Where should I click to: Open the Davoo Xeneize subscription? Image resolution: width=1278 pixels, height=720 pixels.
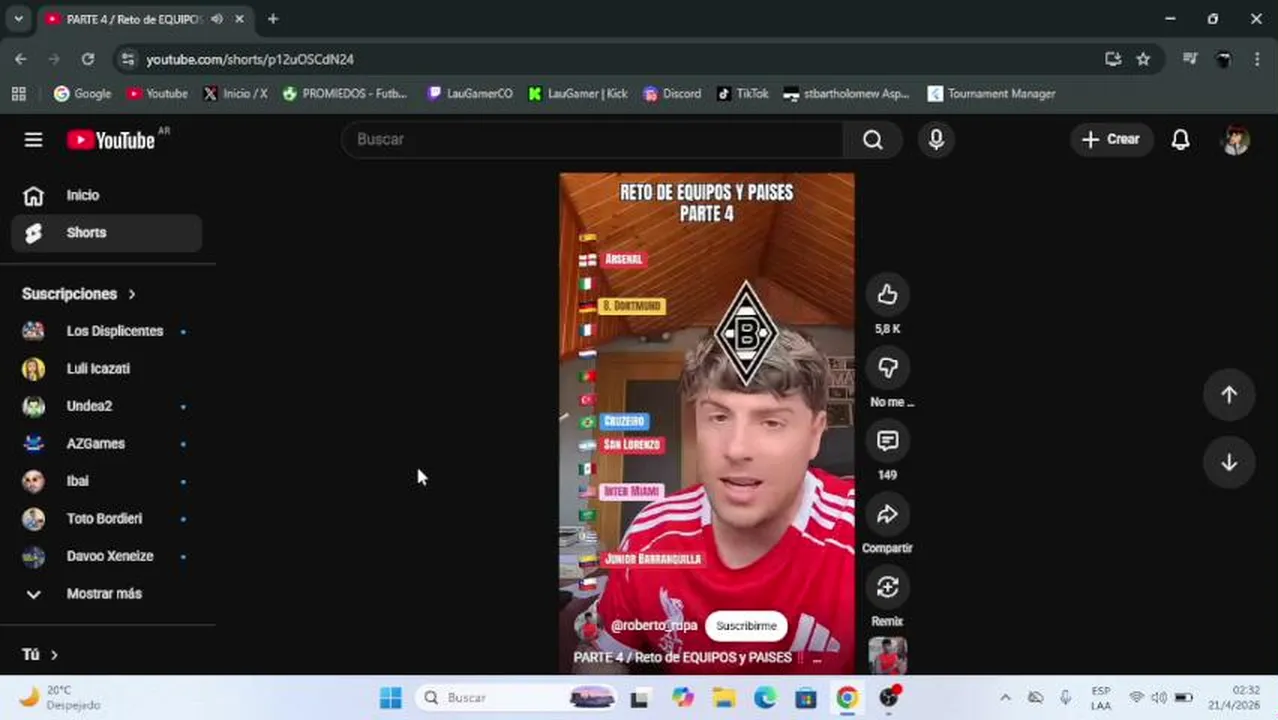pos(107,556)
